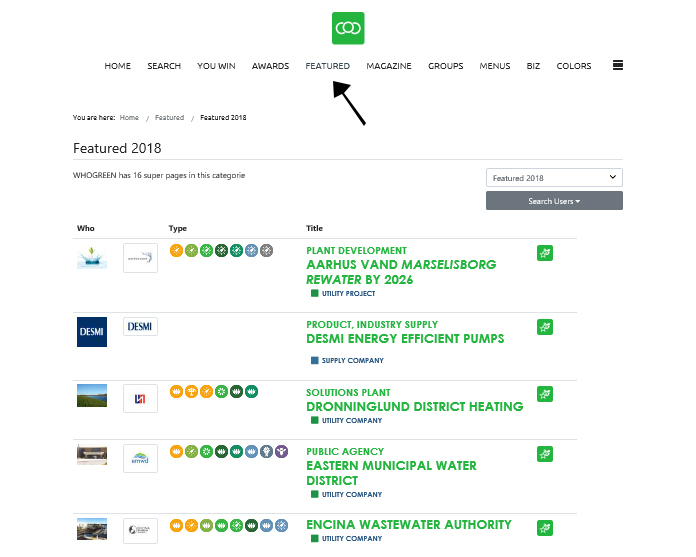
Task: Click PLANT DEVELOPMENT category text
Action: (x=356, y=251)
